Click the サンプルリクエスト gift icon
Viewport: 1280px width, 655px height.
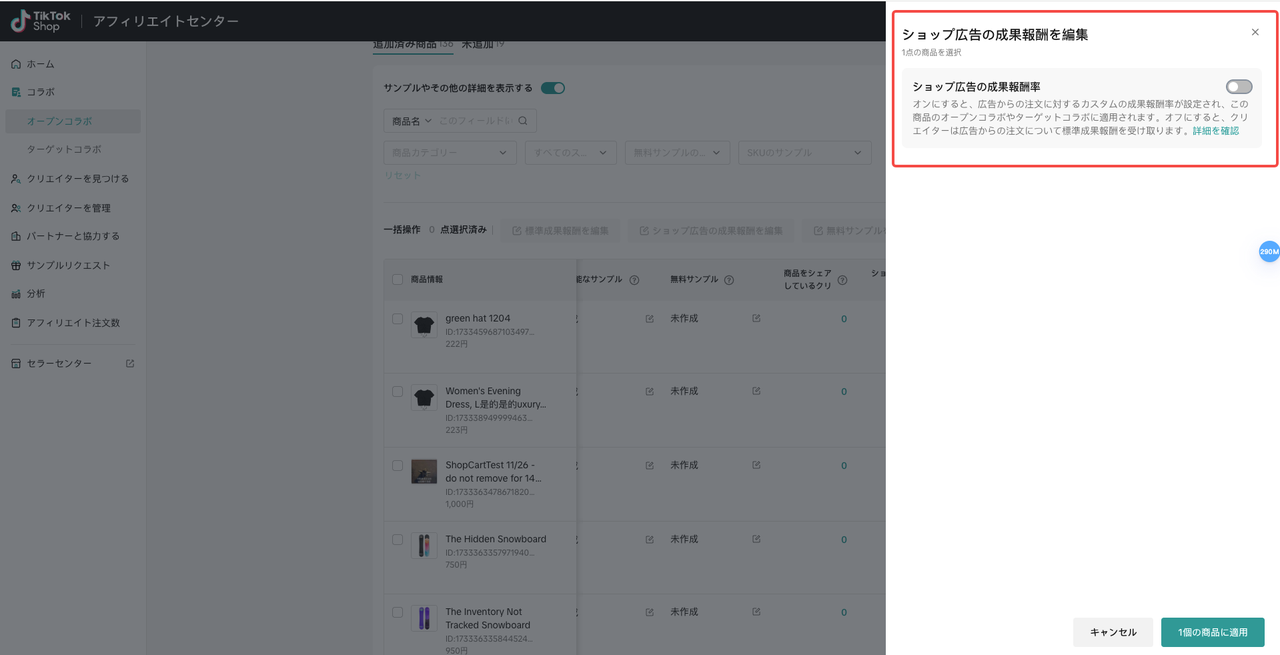(16, 266)
